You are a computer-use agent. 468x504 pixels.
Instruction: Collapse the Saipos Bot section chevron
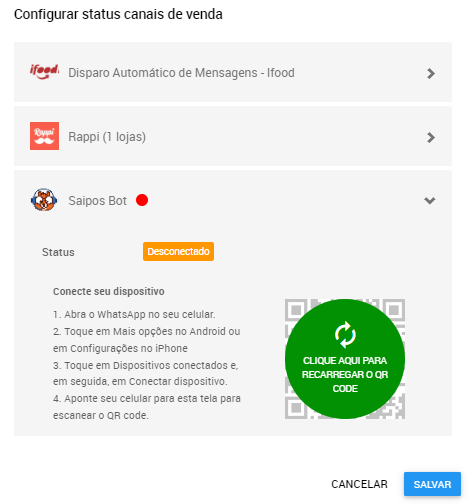coord(430,200)
